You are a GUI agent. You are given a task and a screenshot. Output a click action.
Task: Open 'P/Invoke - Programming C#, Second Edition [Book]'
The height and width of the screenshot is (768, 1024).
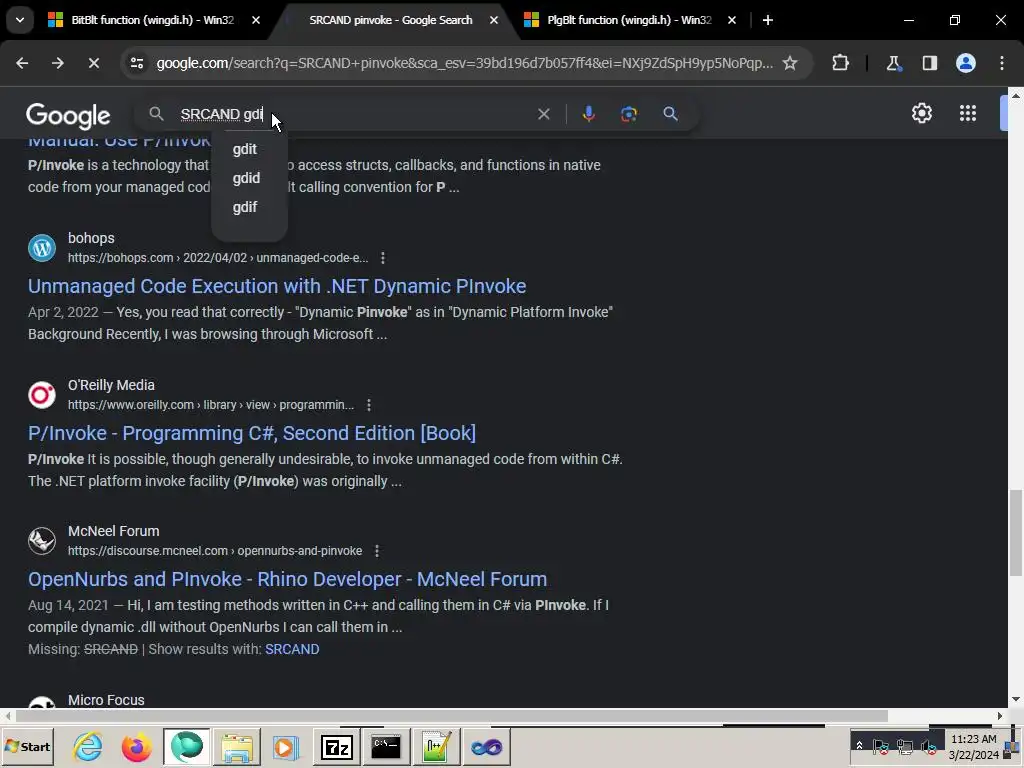click(x=252, y=433)
